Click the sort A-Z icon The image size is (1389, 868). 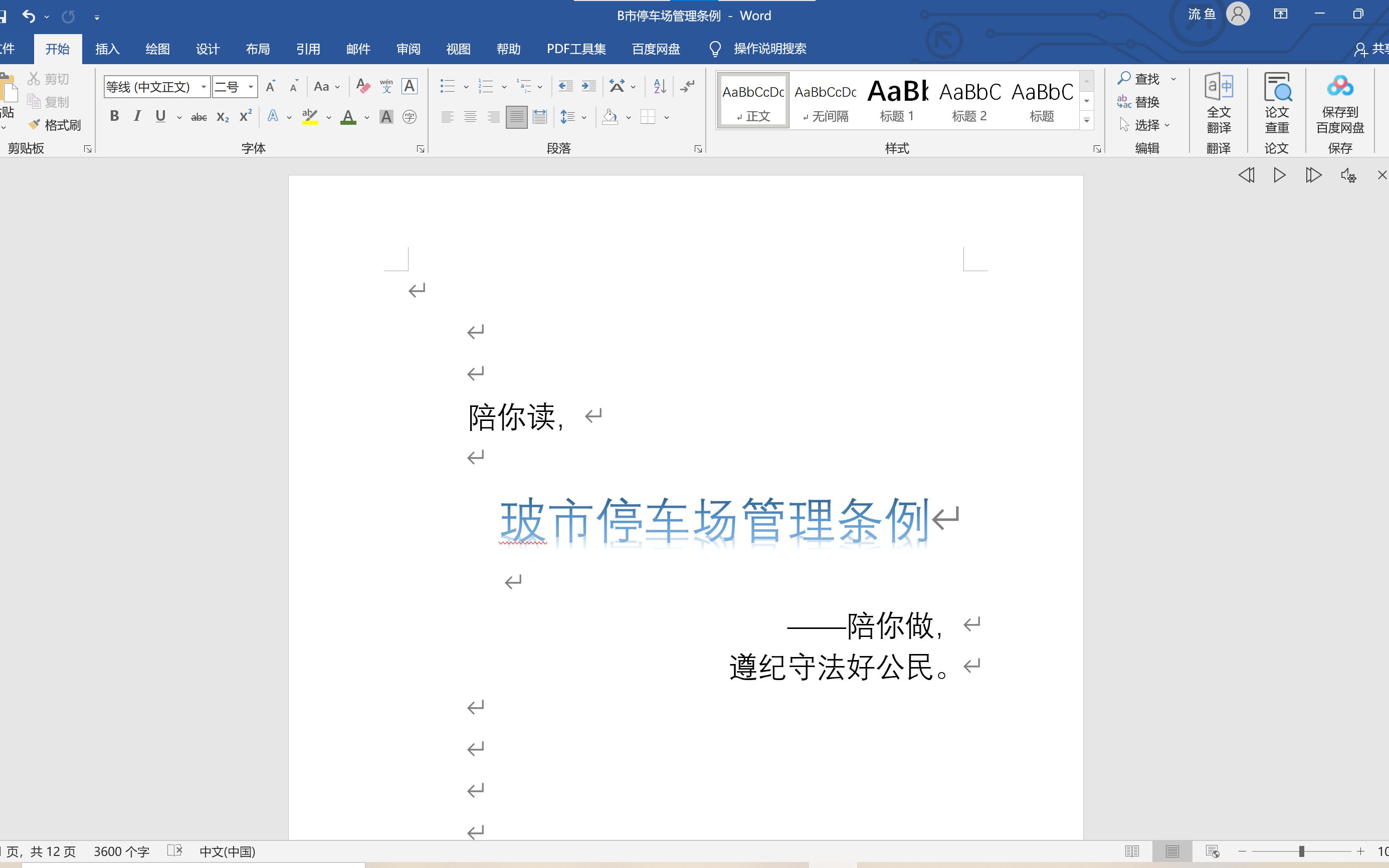[660, 87]
